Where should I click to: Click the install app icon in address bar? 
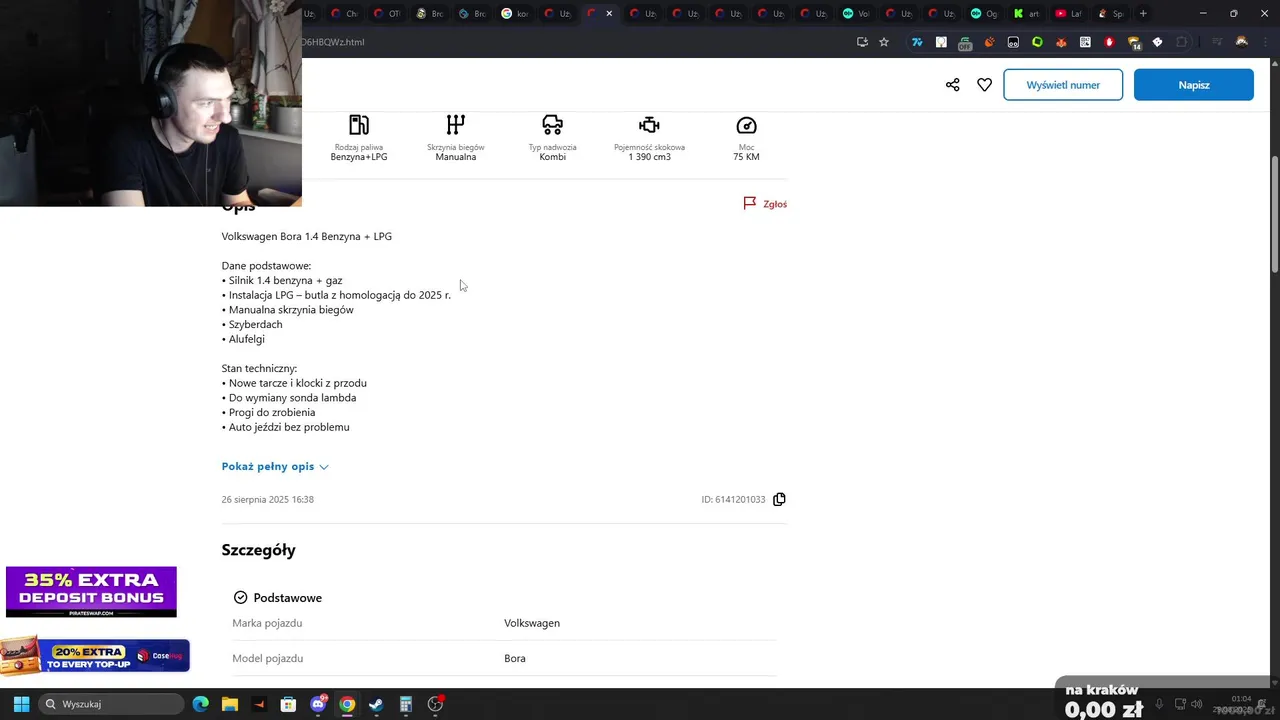862,42
